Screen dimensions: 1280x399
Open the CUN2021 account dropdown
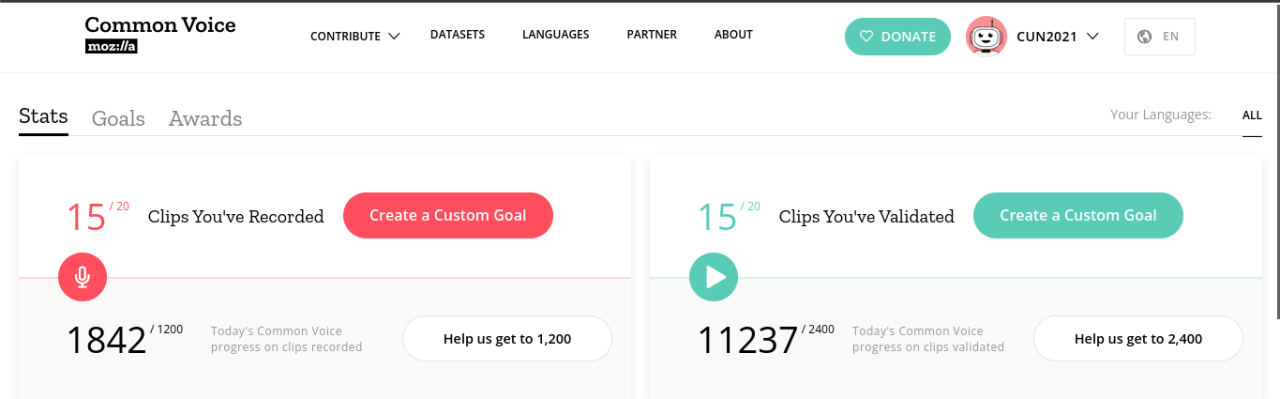pos(1057,37)
